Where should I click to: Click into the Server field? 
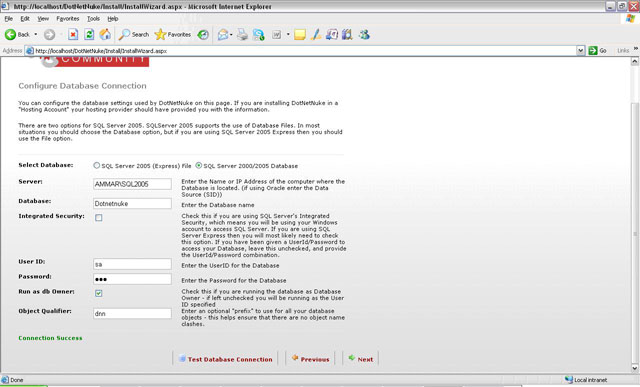pyautogui.click(x=132, y=184)
